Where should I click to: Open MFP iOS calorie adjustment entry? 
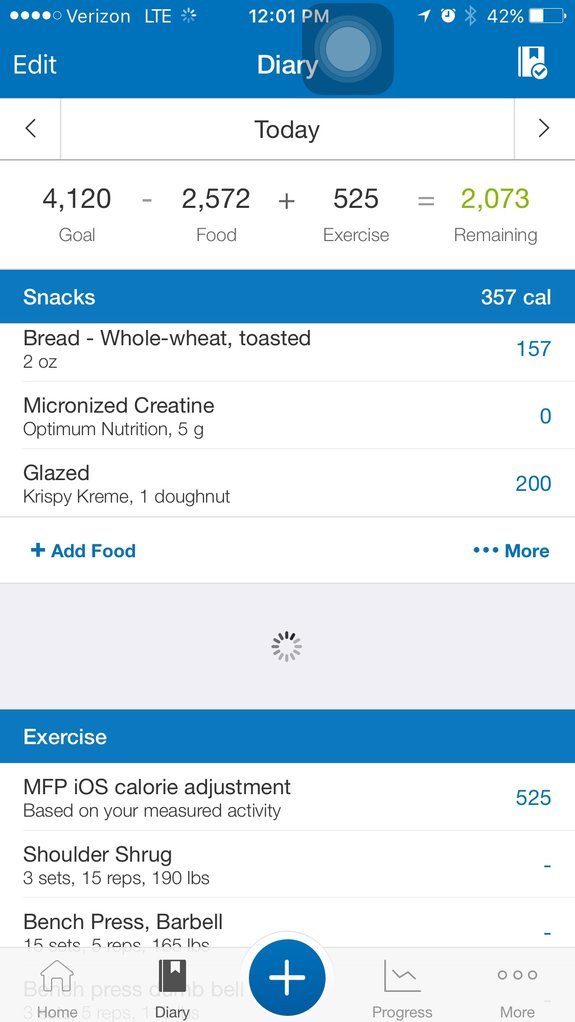coord(288,797)
